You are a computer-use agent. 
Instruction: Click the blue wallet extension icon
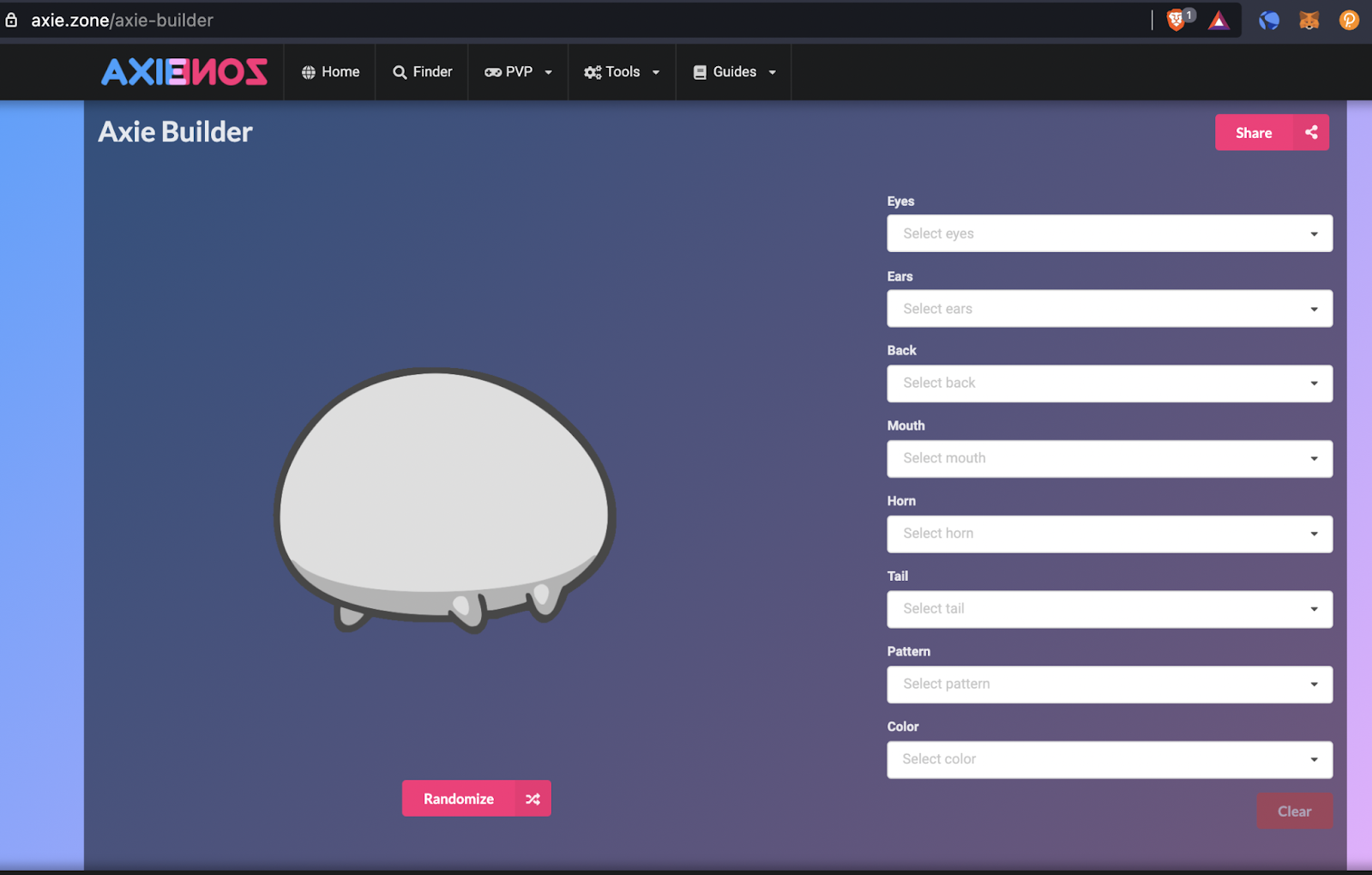(x=1269, y=20)
